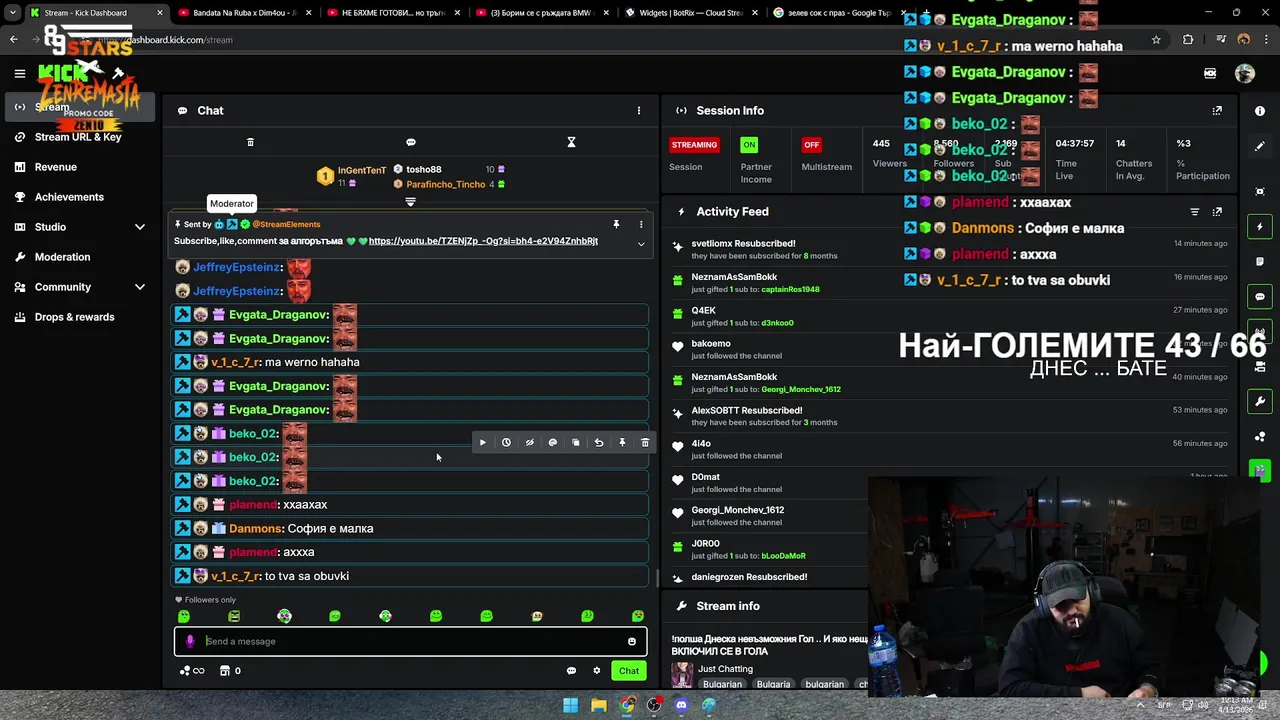
Task: Click Danmons message "София е малка"
Action: tap(330, 528)
